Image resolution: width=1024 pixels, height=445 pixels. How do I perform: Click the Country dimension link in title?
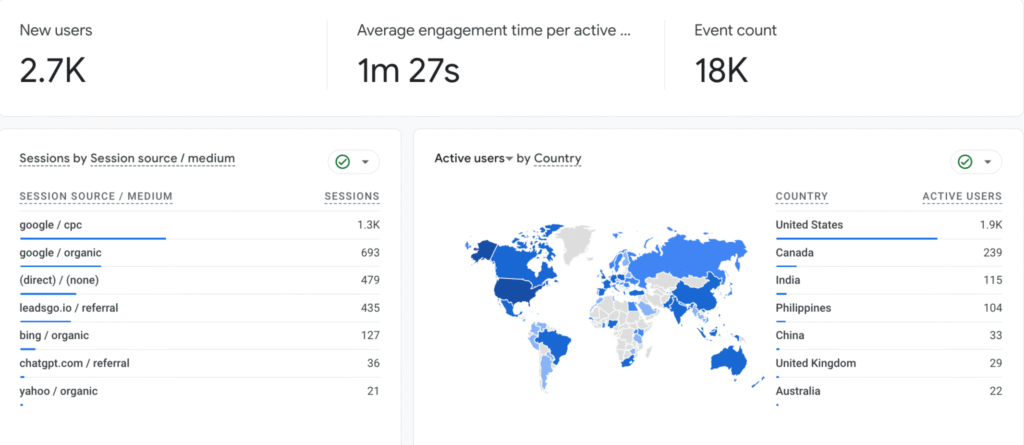(557, 159)
